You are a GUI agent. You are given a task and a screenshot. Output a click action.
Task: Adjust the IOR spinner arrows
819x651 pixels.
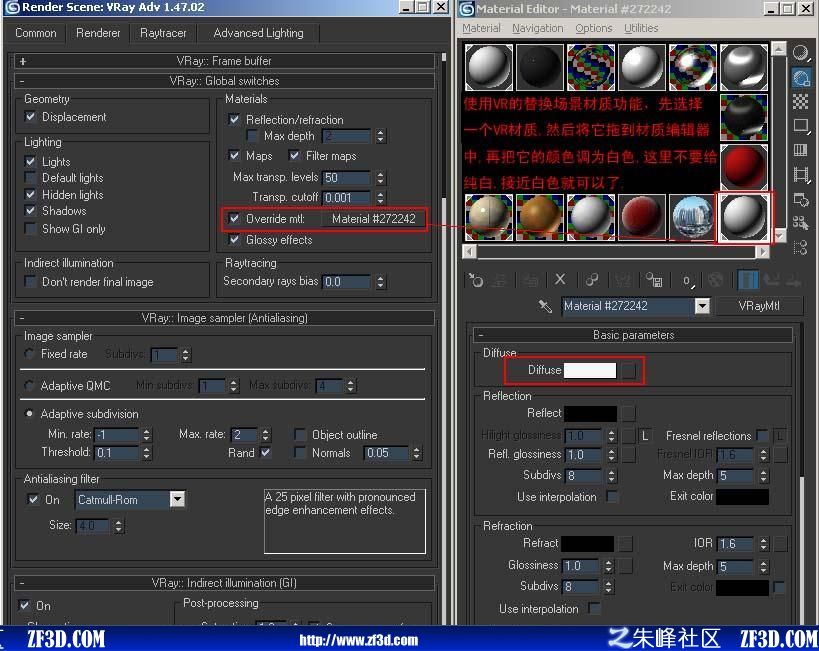(764, 544)
